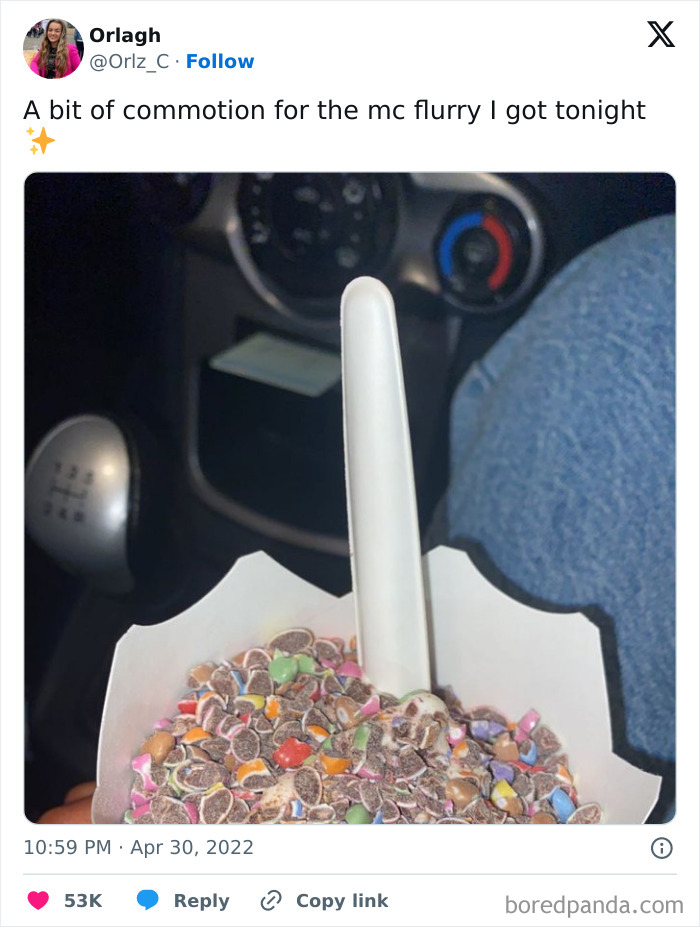
Task: Click the boredpanda.com watermark
Action: point(594,905)
